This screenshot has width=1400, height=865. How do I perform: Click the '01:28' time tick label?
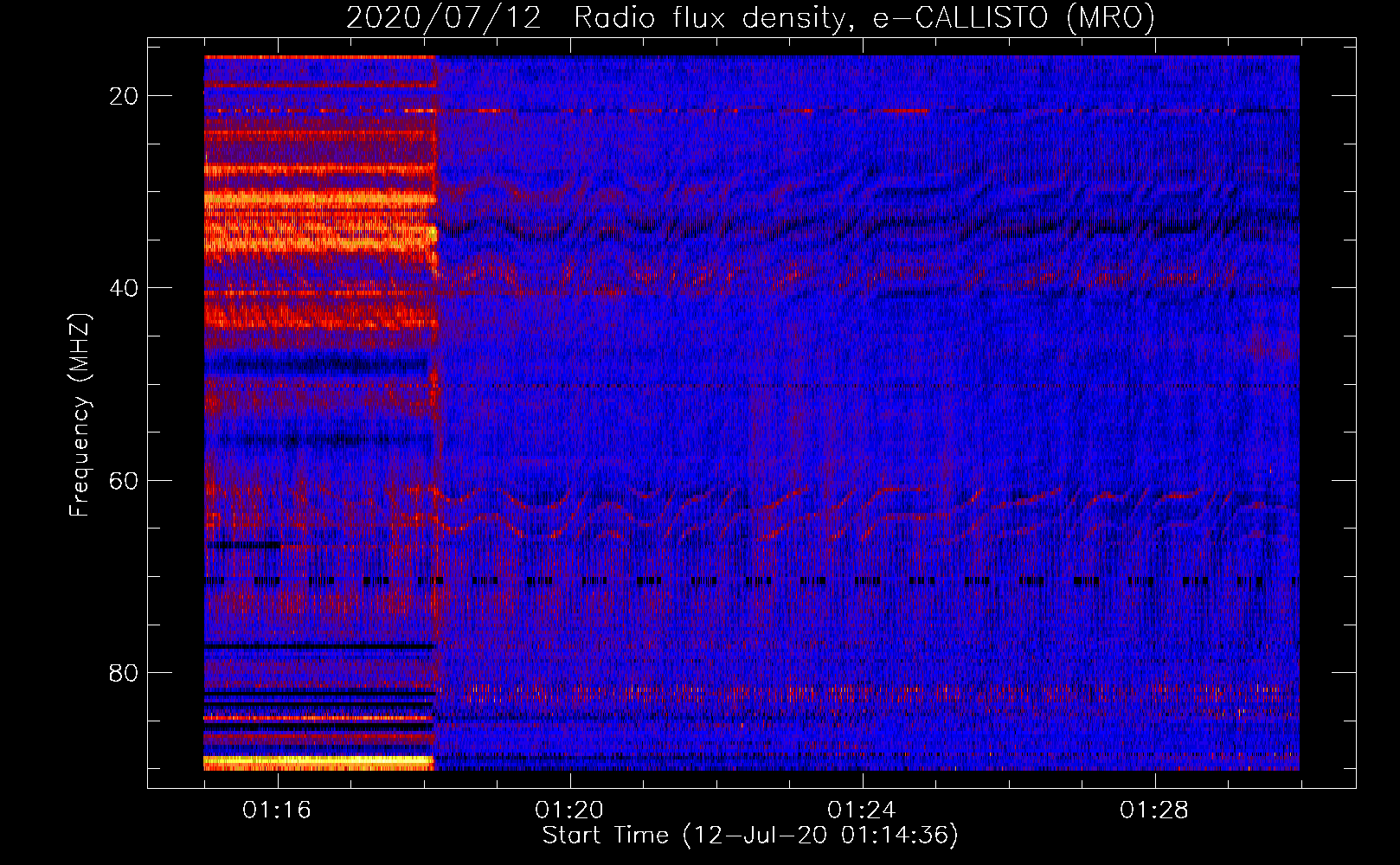(x=1154, y=811)
